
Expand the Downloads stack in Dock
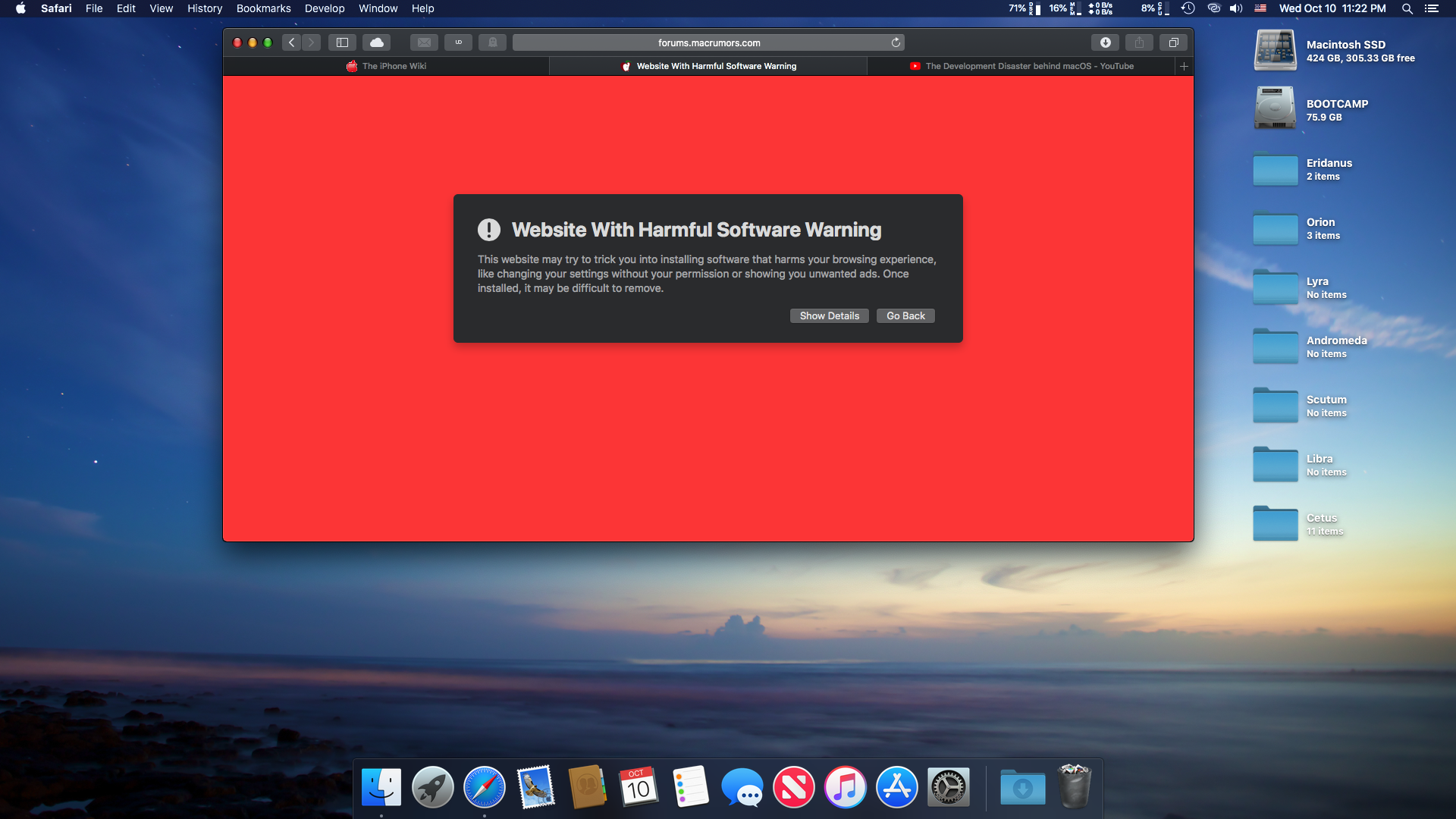point(1022,787)
